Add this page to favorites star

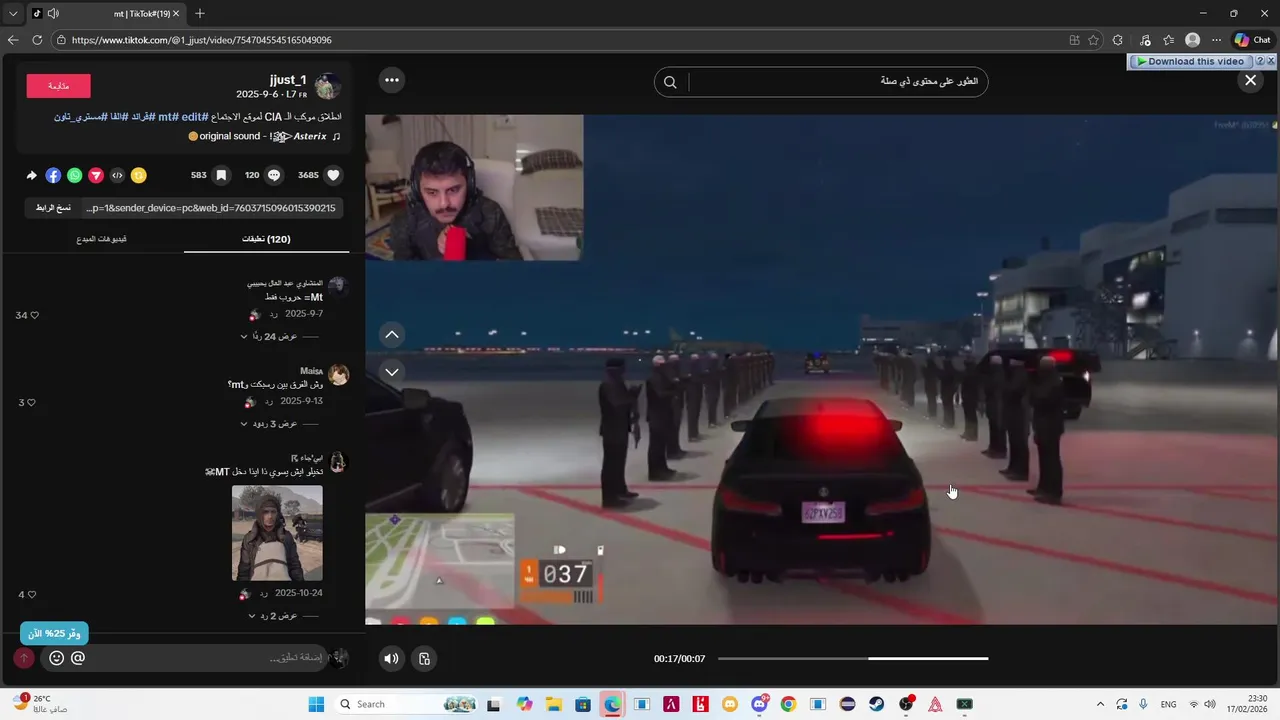pyautogui.click(x=1093, y=40)
